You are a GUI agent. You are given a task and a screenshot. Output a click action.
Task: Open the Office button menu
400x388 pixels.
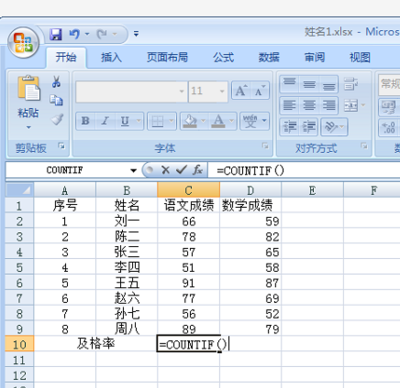coord(23,43)
